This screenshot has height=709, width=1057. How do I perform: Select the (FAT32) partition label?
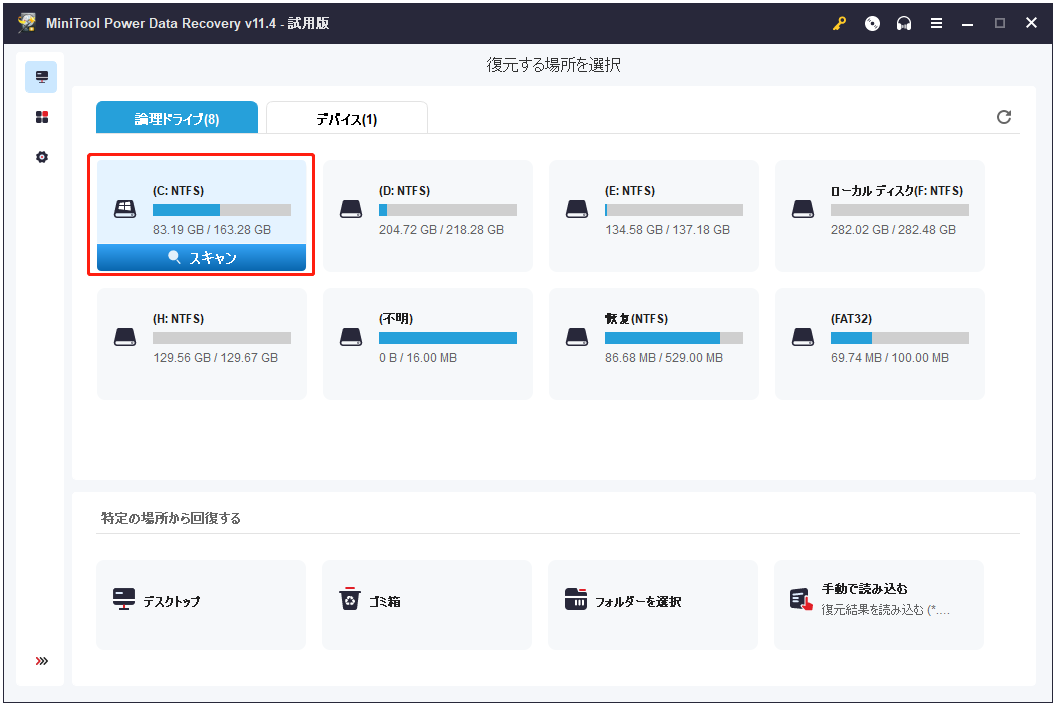[851, 319]
